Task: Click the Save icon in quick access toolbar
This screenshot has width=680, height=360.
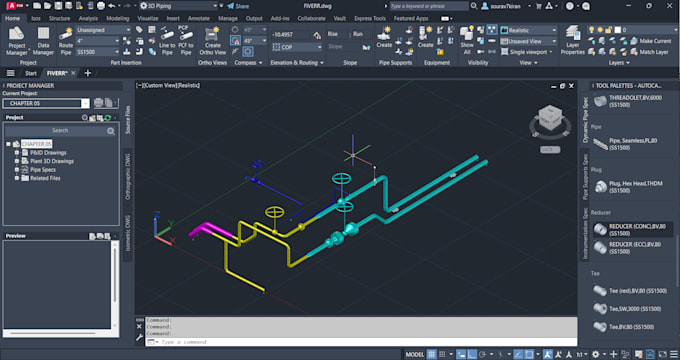Action: [x=58, y=6]
